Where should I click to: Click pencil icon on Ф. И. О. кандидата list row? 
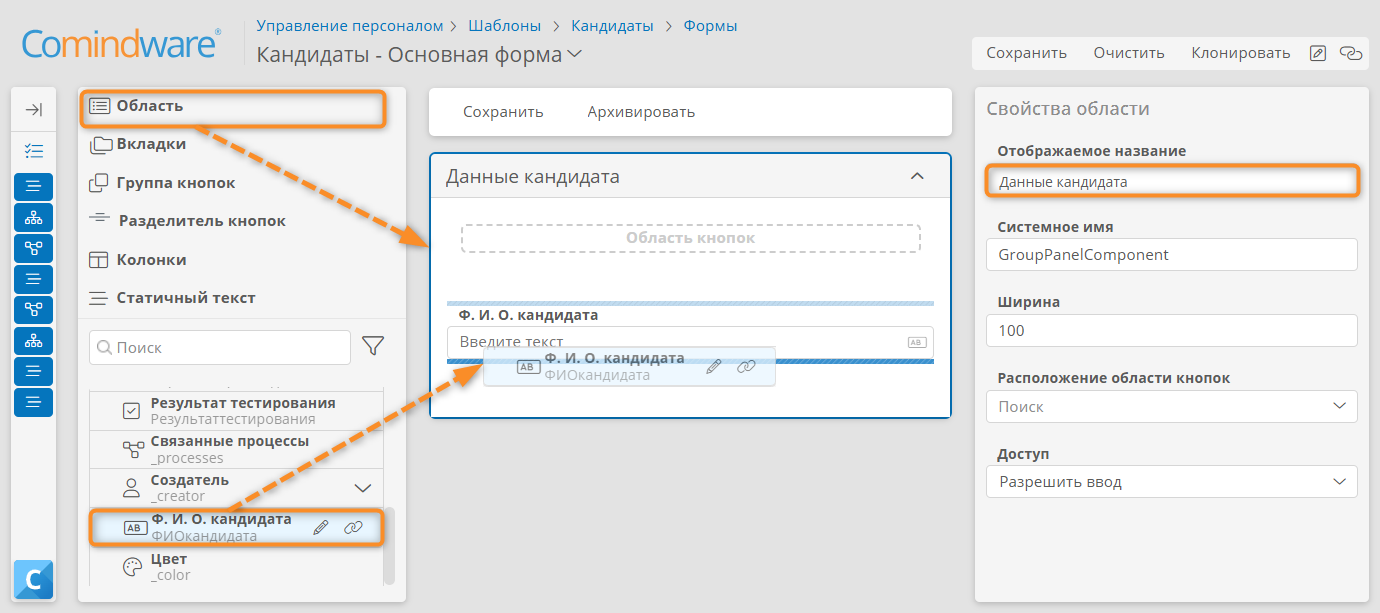pyautogui.click(x=320, y=527)
